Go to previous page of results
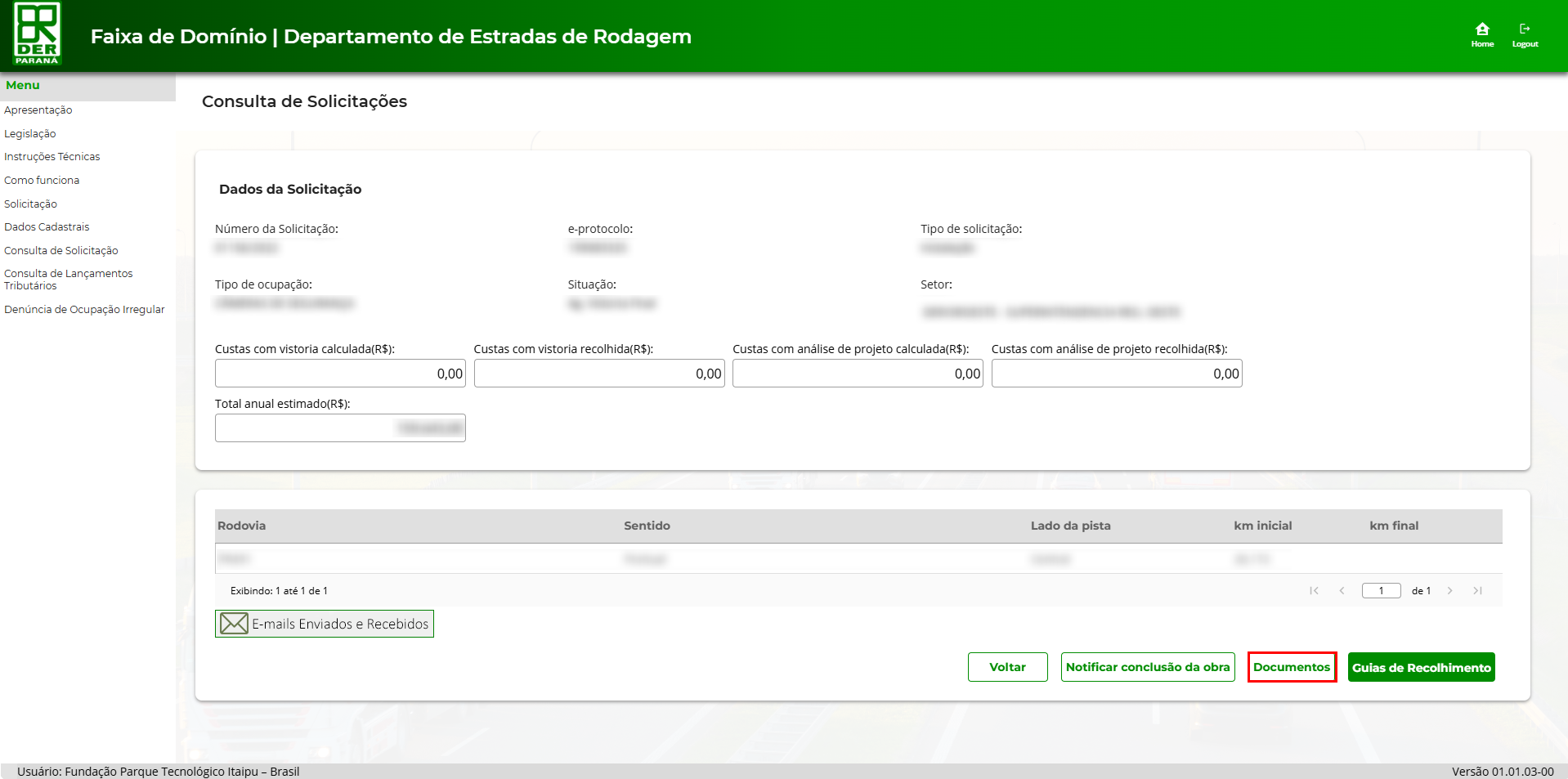Screen dimensions: 1568x779 [1342, 591]
